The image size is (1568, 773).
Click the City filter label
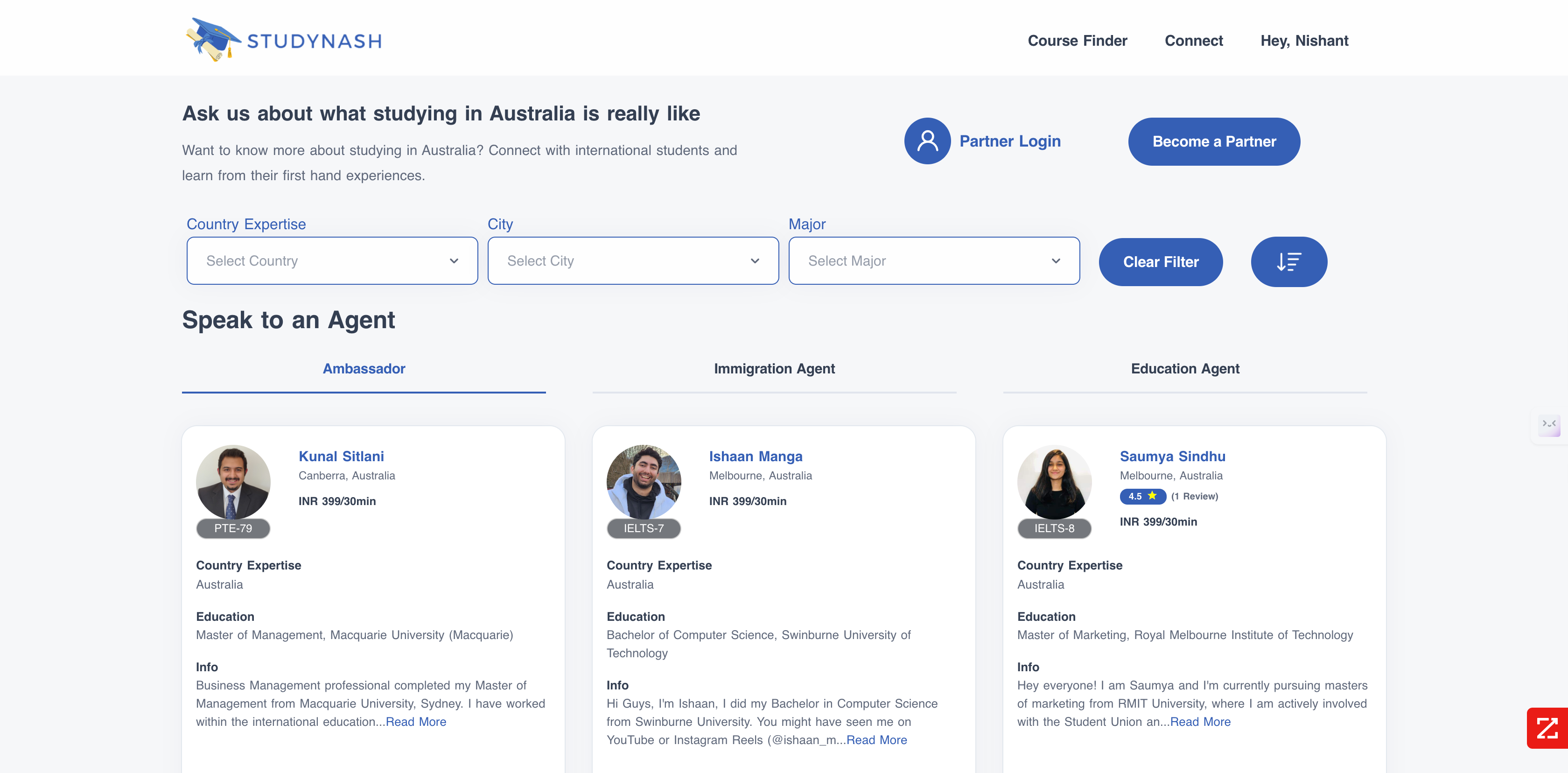click(500, 224)
